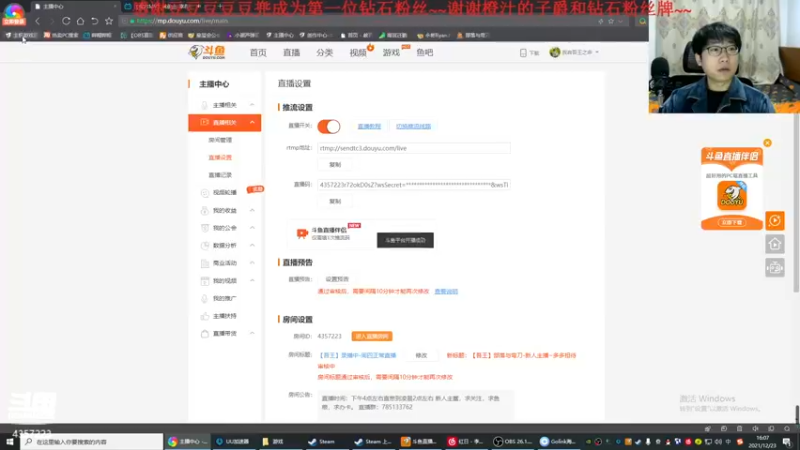Screen dimensions: 800x450
Task: Open 我的推广 in the sidebar
Action: (224, 298)
